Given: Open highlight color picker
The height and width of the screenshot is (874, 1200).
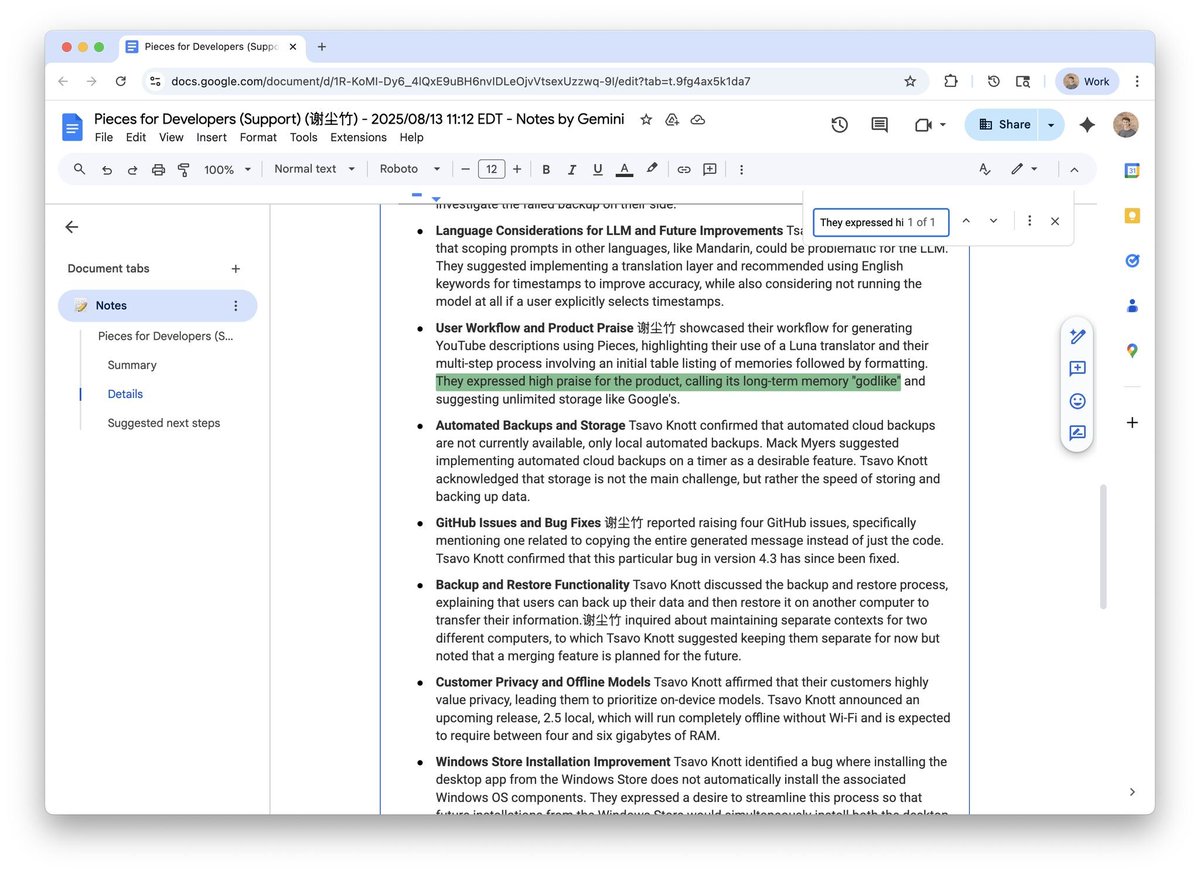Looking at the screenshot, I should point(652,169).
